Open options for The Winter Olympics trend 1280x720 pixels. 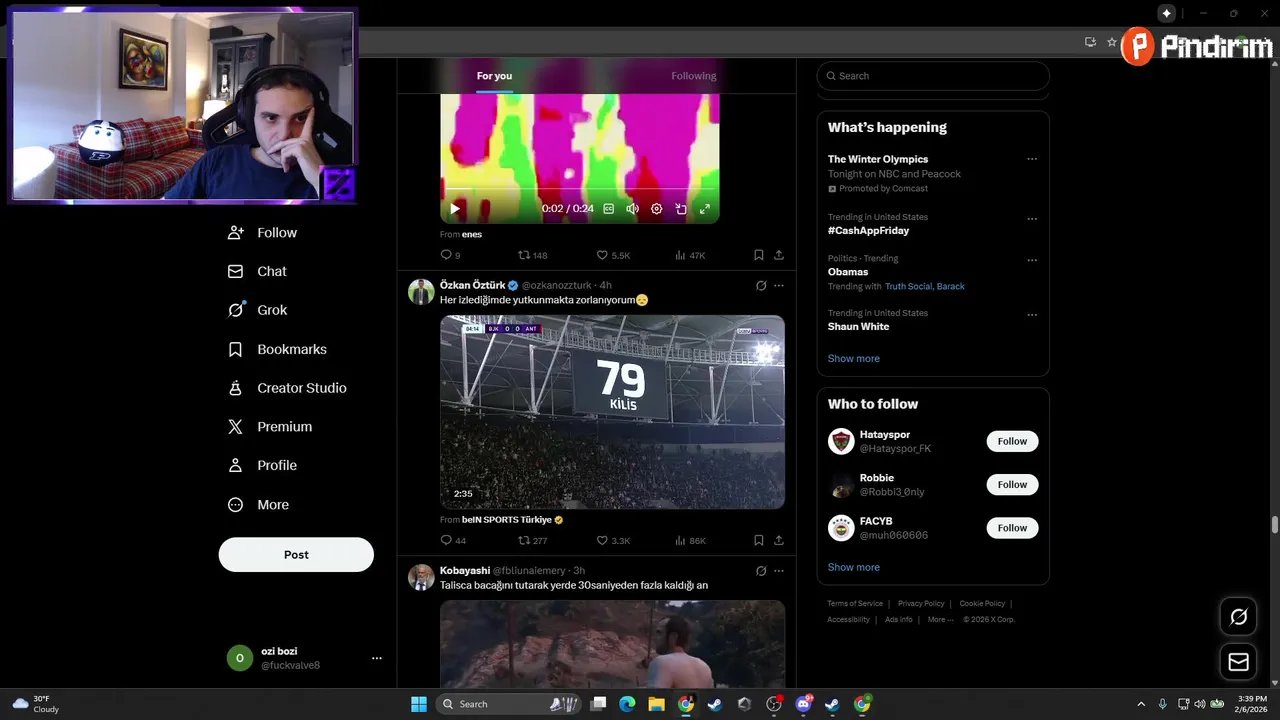pos(1032,159)
